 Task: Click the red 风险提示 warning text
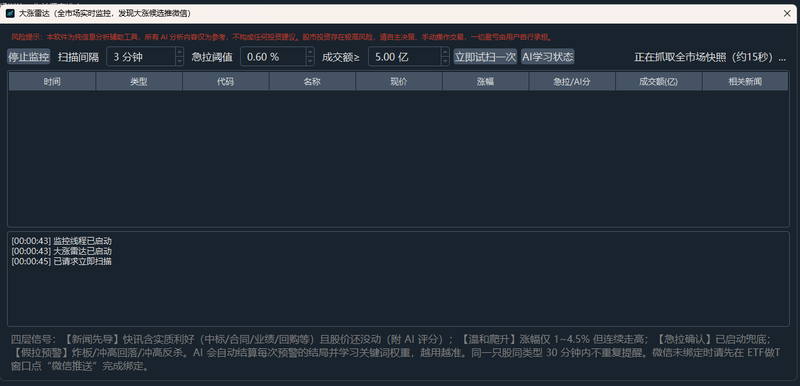tap(282, 37)
